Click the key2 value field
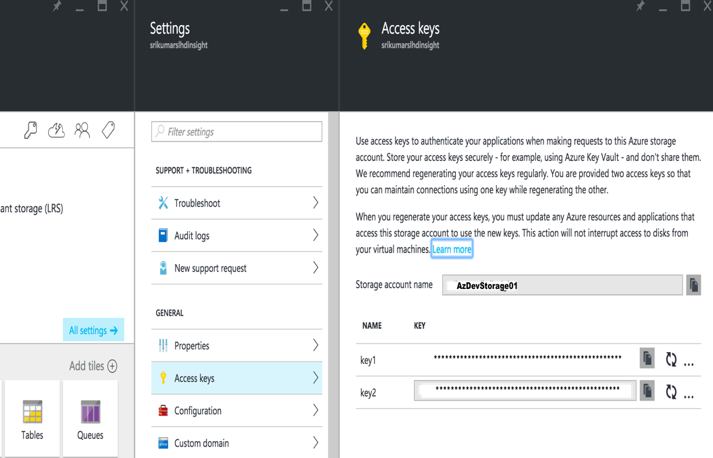The height and width of the screenshot is (458, 713). pos(525,391)
